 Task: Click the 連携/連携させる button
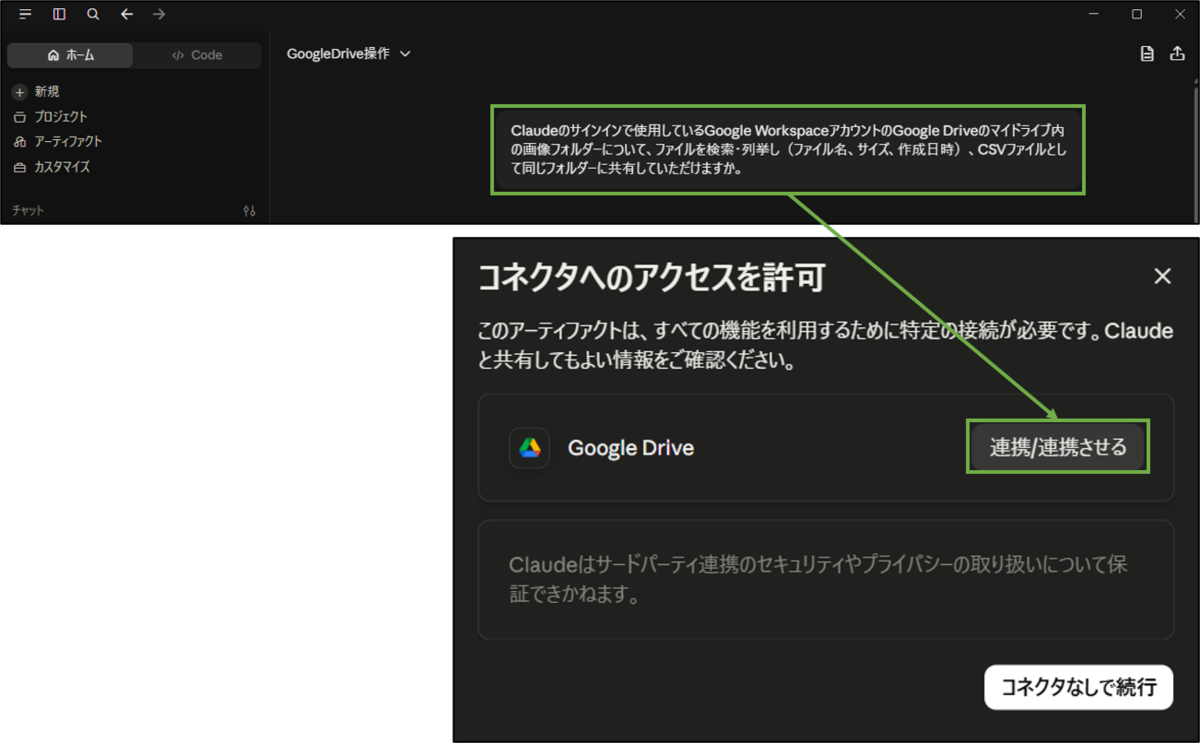pos(1058,447)
